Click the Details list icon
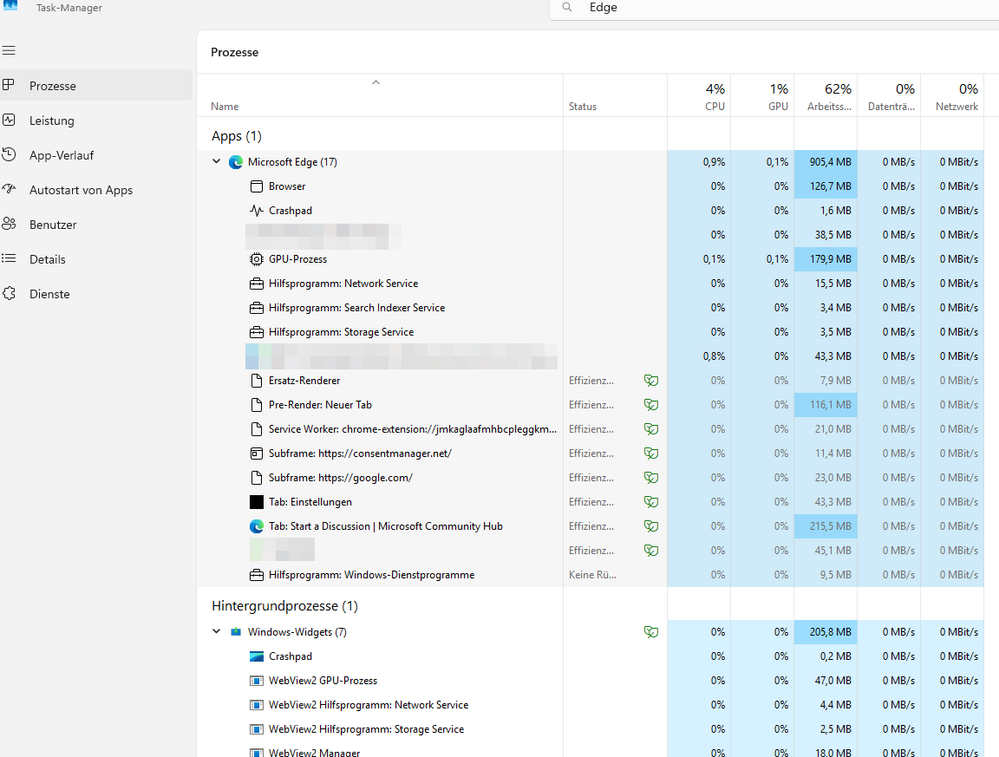 point(9,259)
